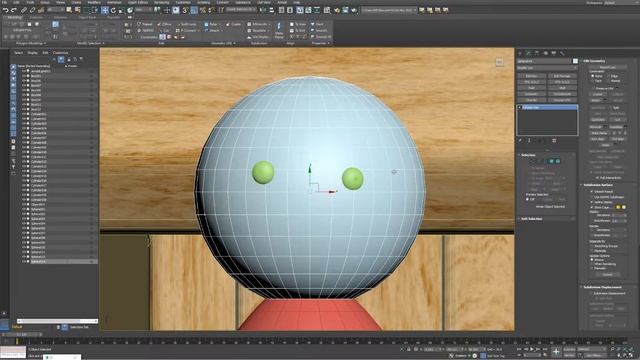
Task: Expand the Editable Poly stack entry
Action: [x=520, y=107]
